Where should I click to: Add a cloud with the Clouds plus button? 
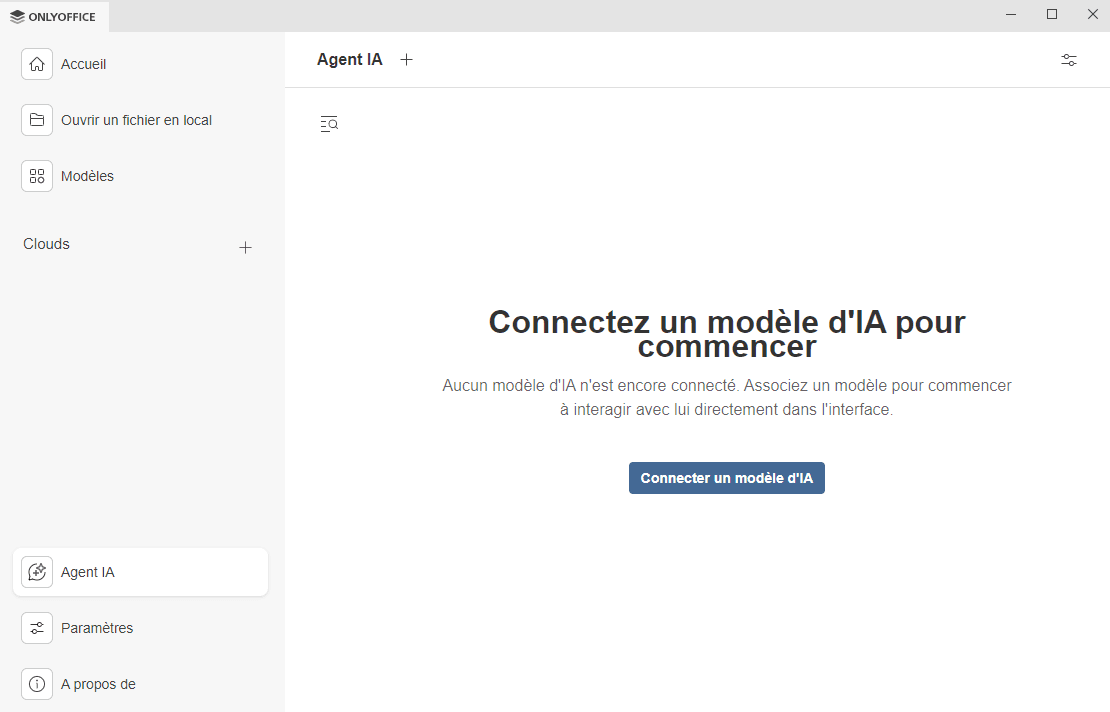[x=245, y=247]
